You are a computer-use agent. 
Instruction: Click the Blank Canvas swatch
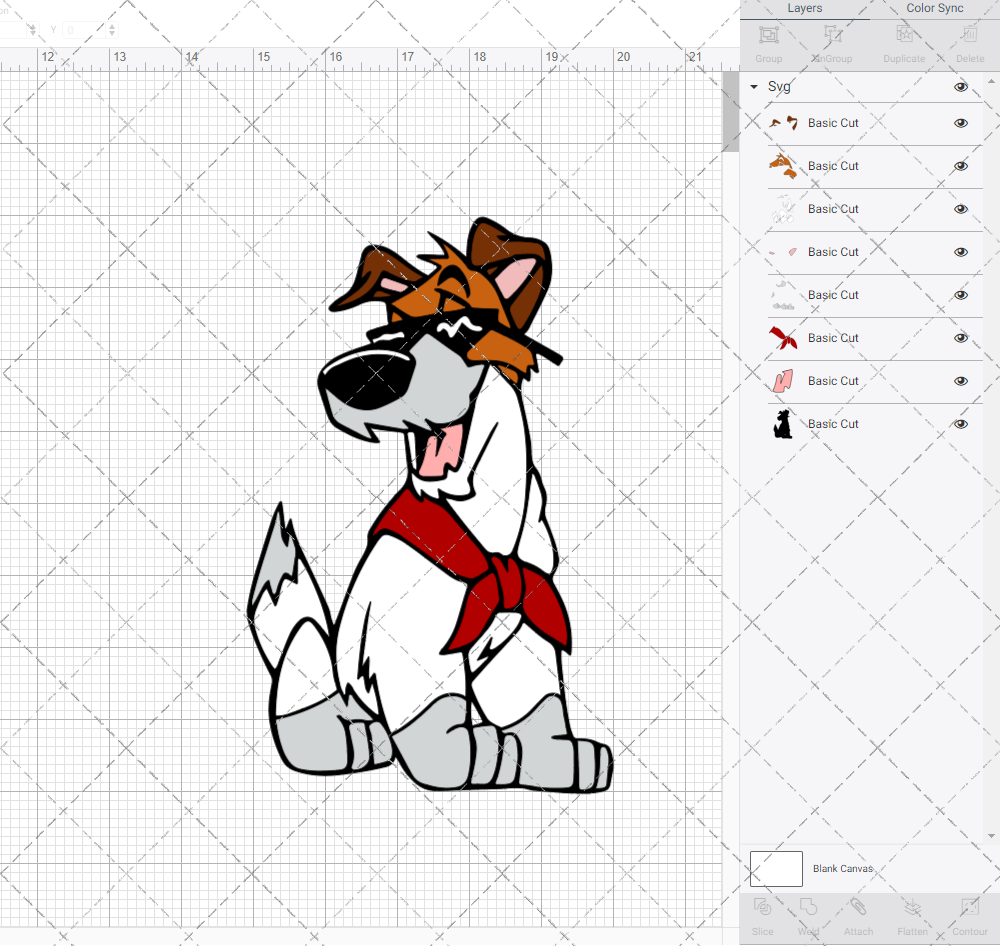tap(776, 869)
